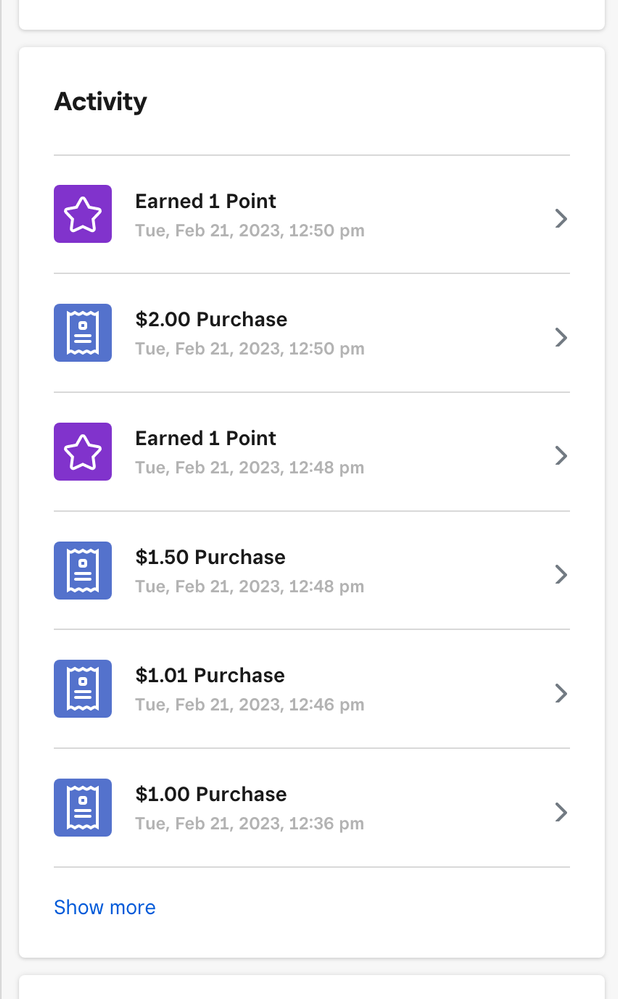
Task: Expand the 12:48 pm Earned 1 Point chevron
Action: coord(561,456)
